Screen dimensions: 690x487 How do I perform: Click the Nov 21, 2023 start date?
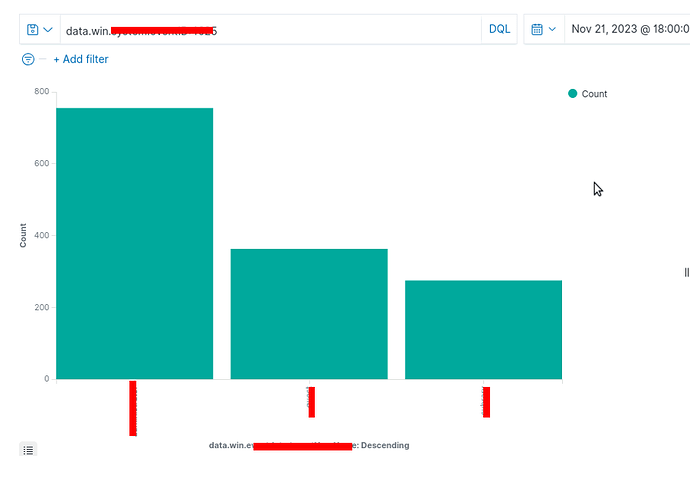(630, 29)
